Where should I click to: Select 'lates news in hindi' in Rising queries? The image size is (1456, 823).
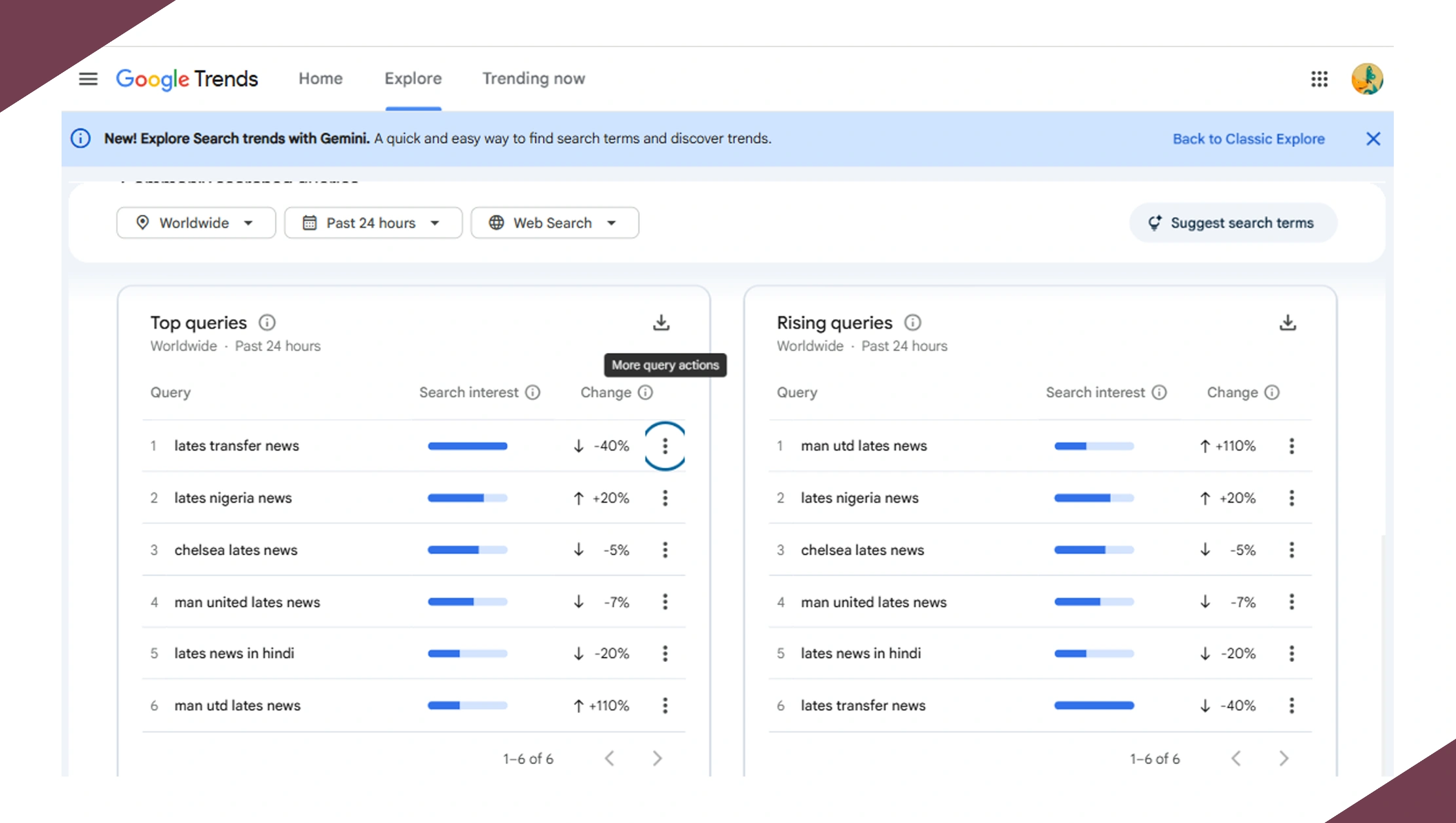[x=861, y=653]
